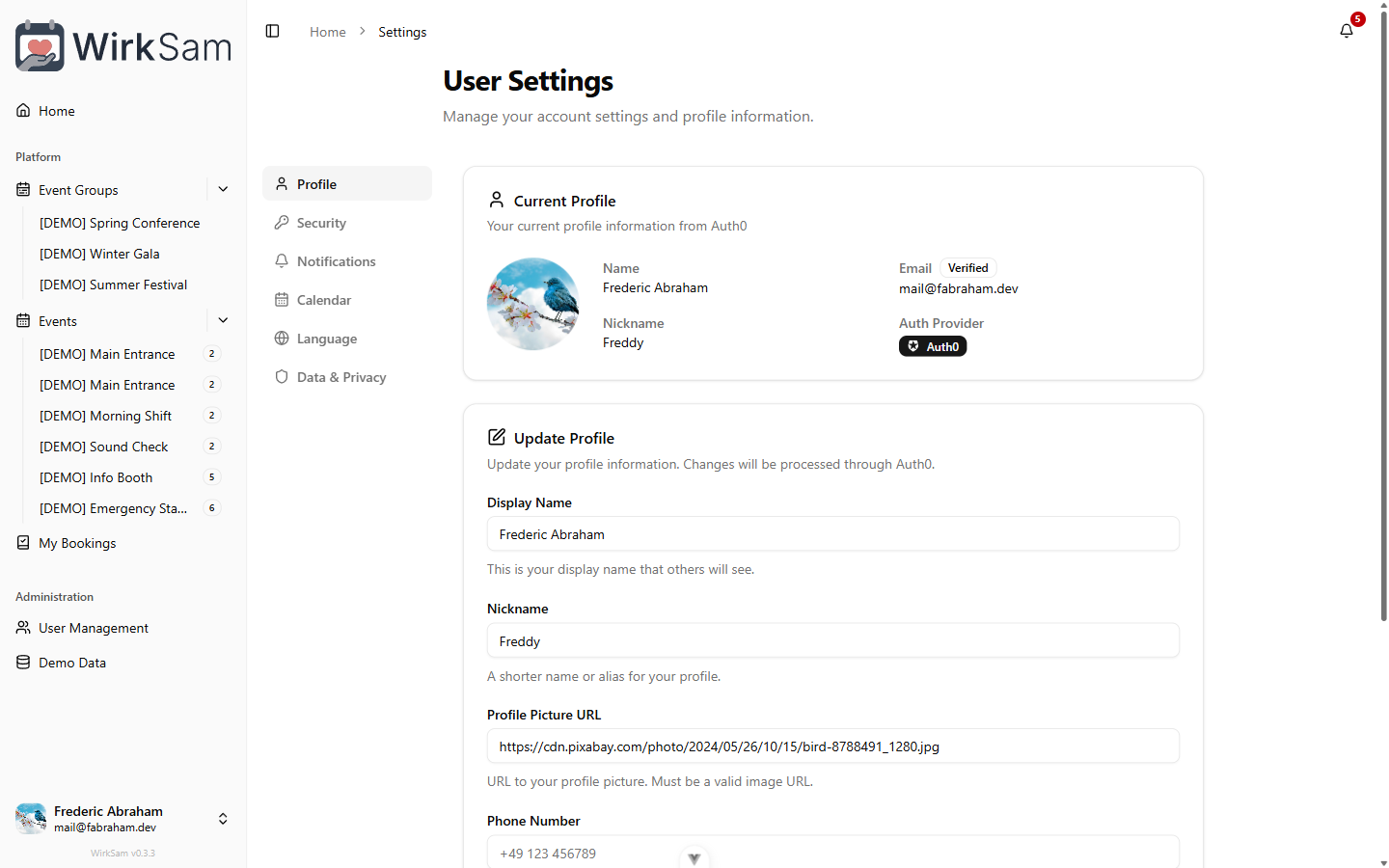Click the Data & Privacy shield icon

(282, 377)
